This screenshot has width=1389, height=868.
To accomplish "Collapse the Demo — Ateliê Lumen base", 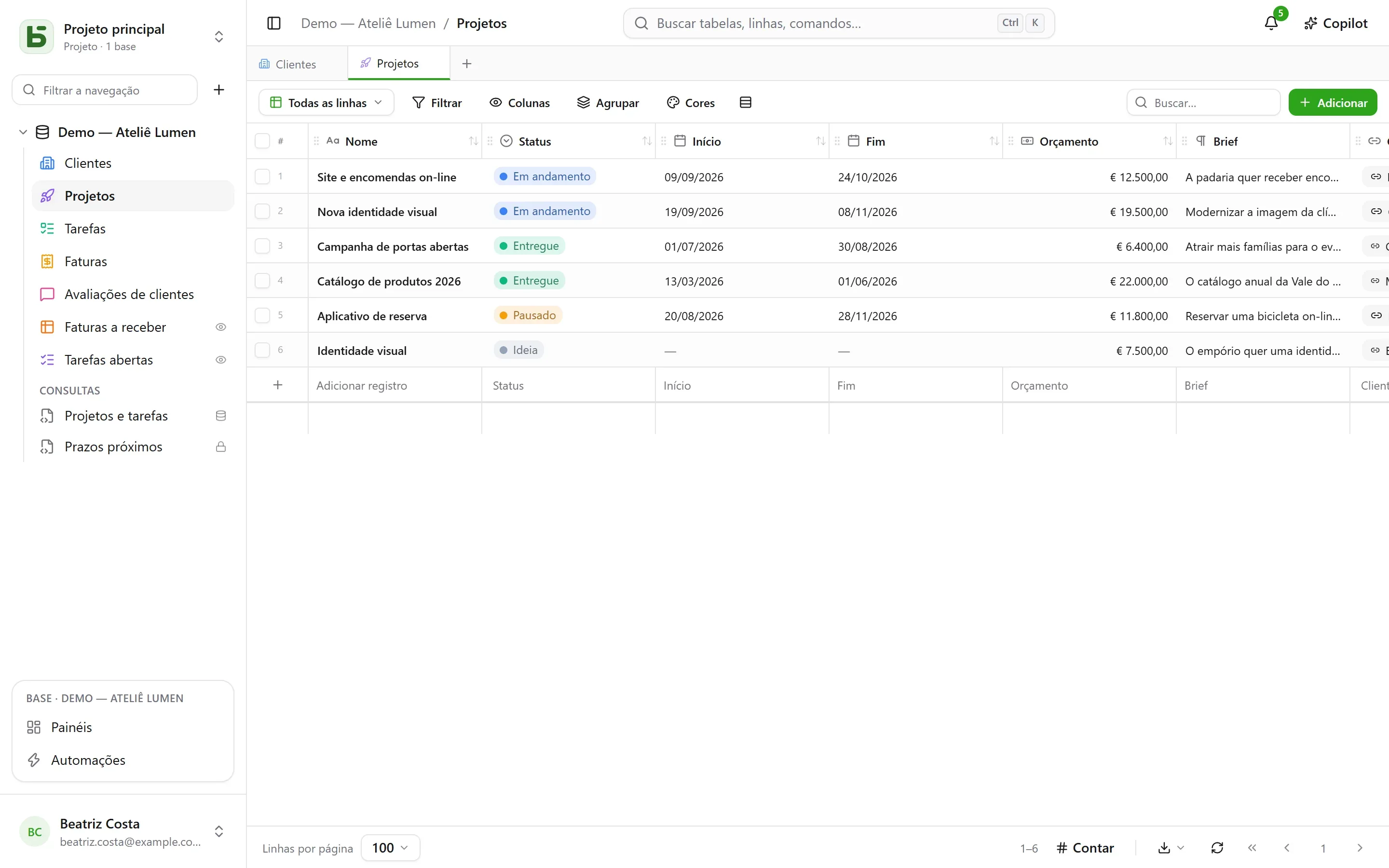I will point(23,133).
